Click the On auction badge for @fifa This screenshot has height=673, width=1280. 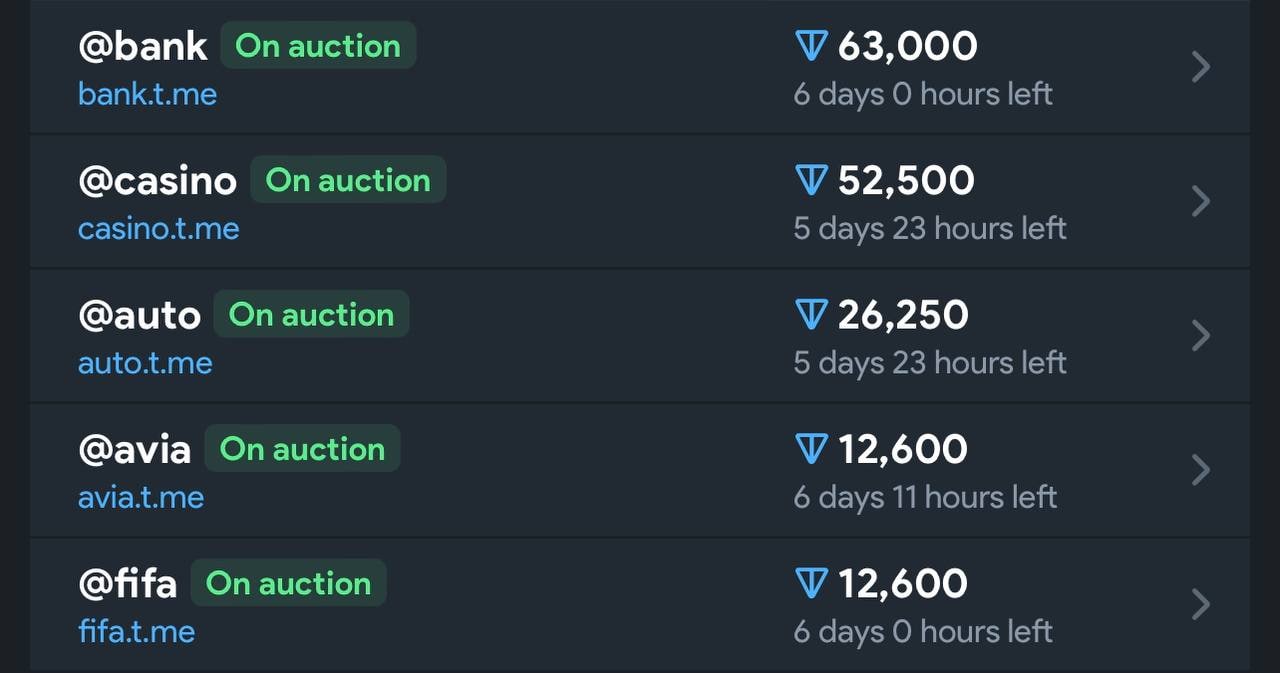[x=288, y=584]
